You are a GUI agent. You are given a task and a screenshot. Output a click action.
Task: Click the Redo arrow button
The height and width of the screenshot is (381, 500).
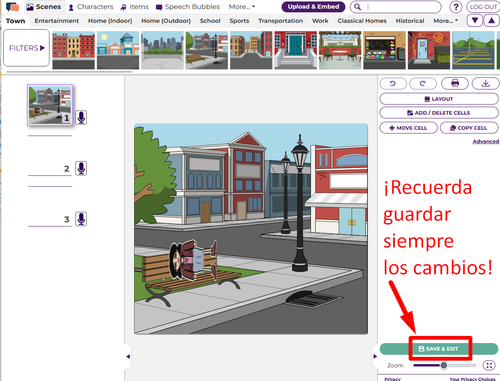423,83
